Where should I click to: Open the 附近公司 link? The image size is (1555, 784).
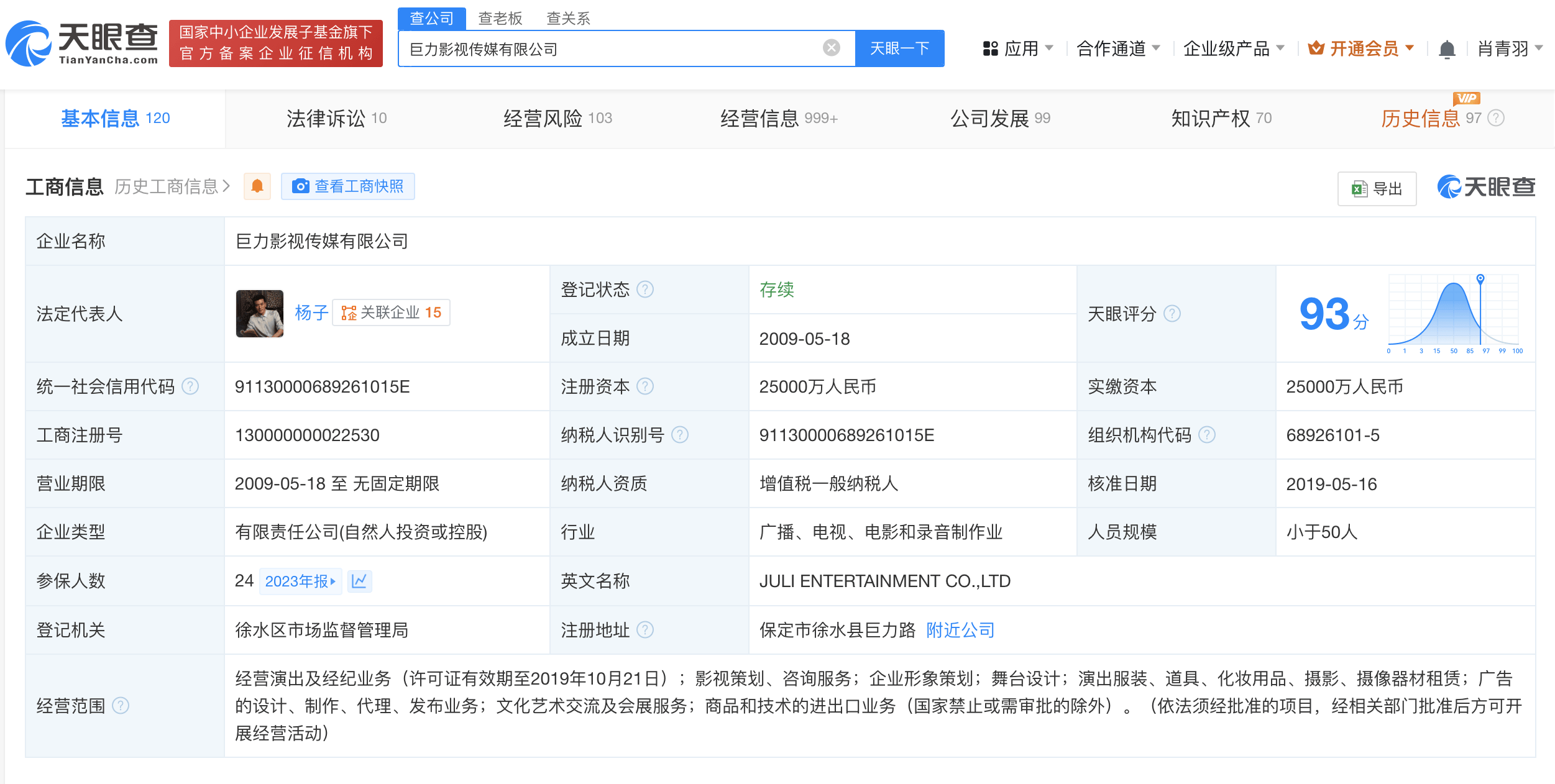[960, 631]
